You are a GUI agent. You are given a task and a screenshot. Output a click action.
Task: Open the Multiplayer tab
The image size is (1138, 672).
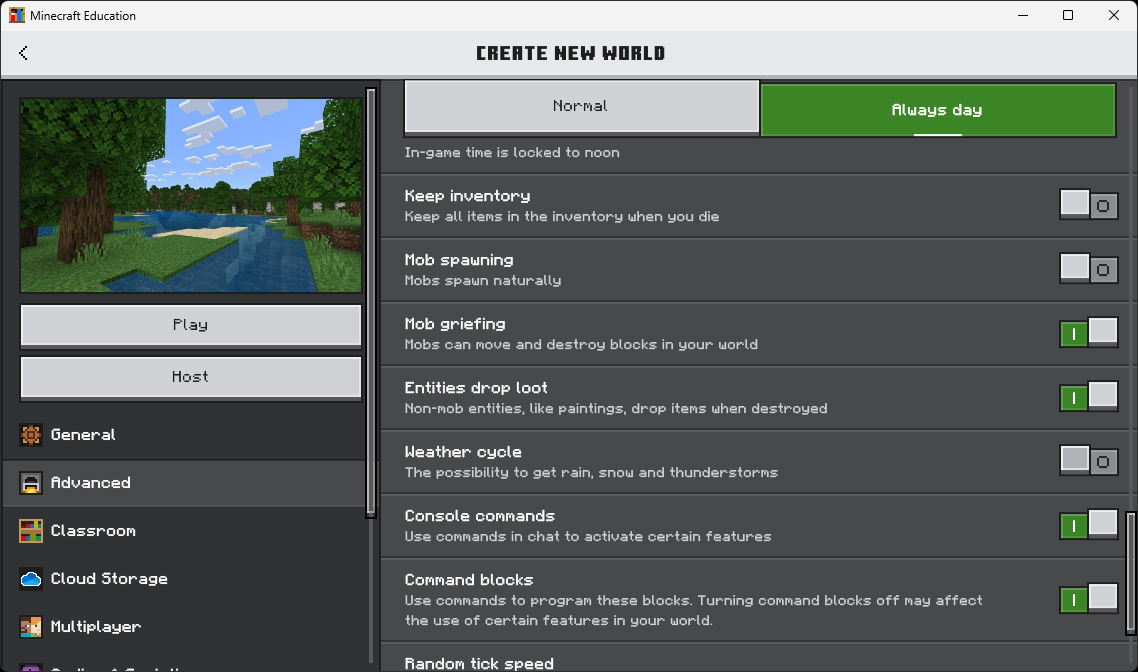click(184, 626)
